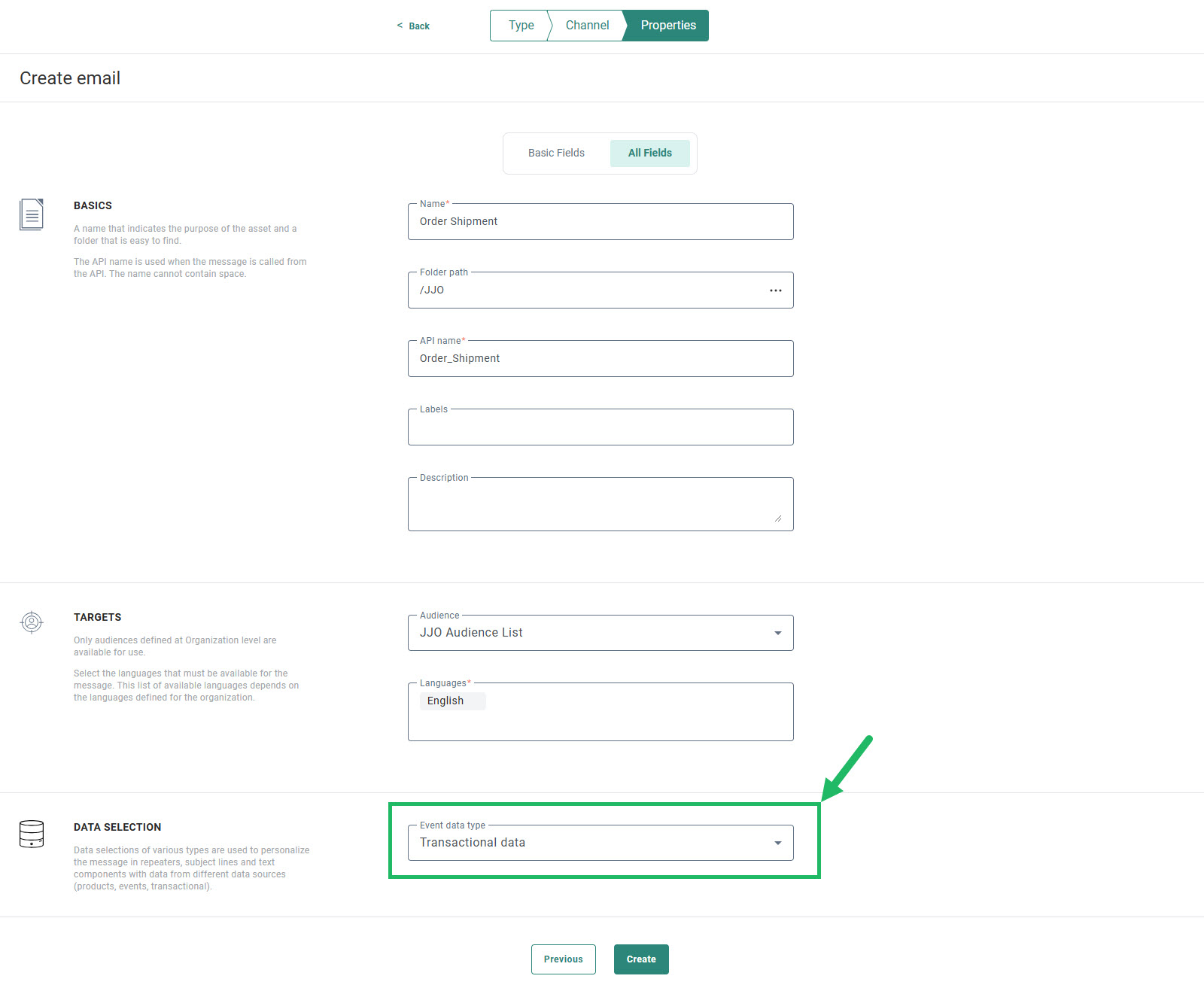Click the Back arrow link
This screenshot has height=988, width=1204.
point(413,26)
